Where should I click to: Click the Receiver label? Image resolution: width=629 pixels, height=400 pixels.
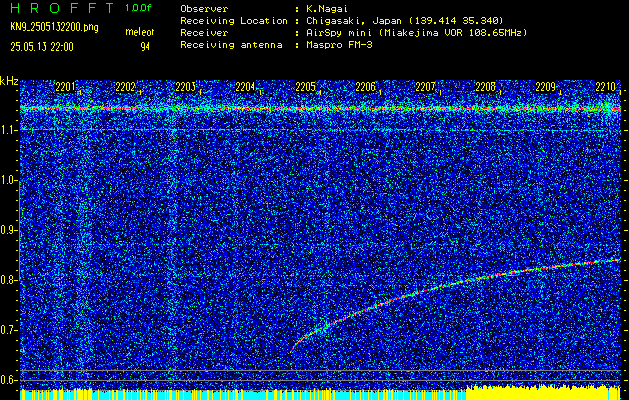[204, 32]
